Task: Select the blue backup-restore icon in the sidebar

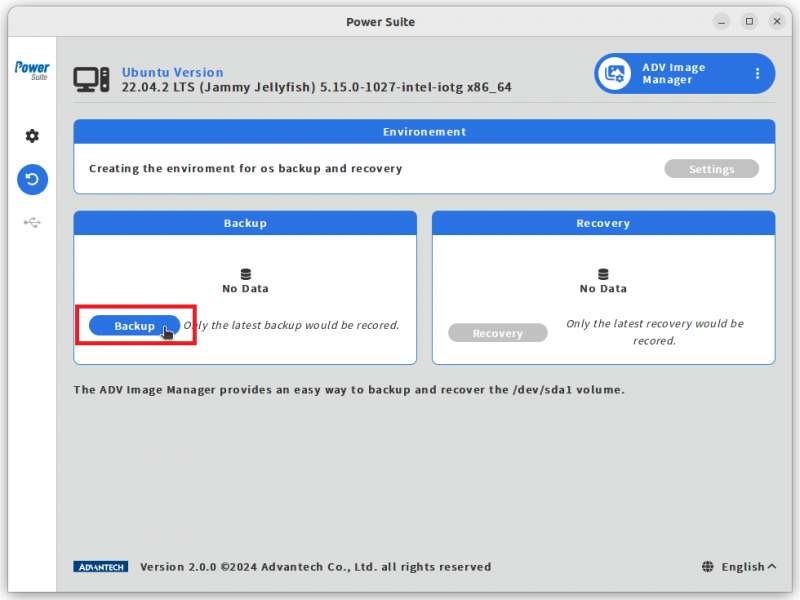Action: point(31,180)
